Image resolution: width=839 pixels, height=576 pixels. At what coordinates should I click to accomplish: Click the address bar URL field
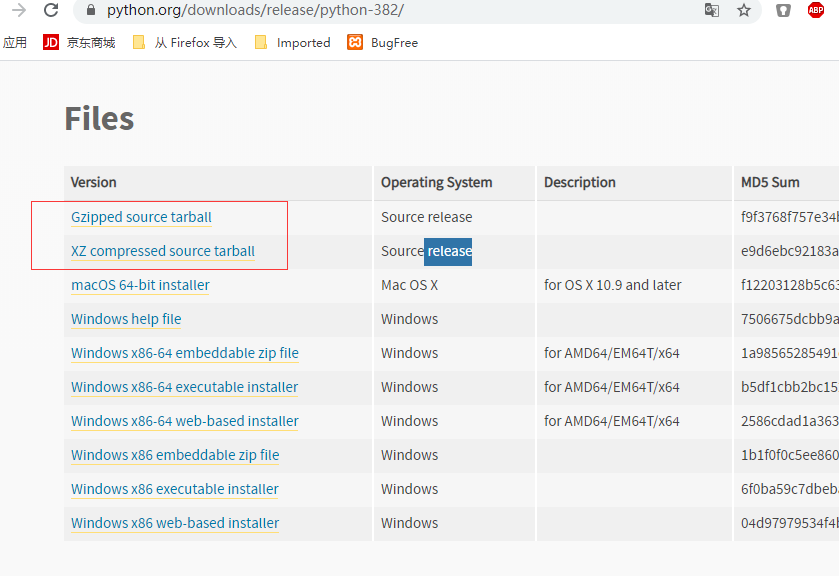click(400, 10)
